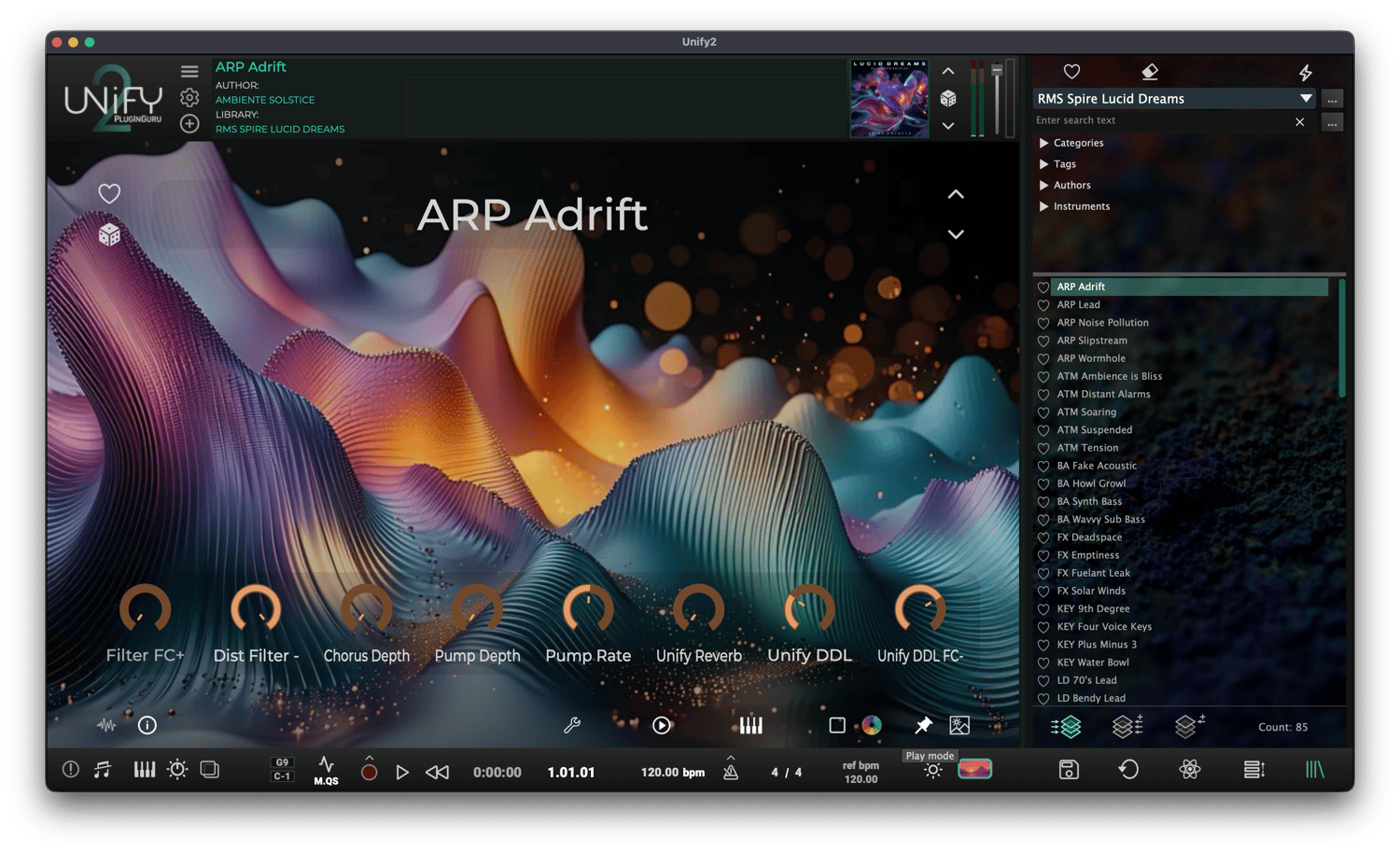Toggle the heart for BA Synth Bass
Screen dimensions: 1400x852
[1043, 502]
